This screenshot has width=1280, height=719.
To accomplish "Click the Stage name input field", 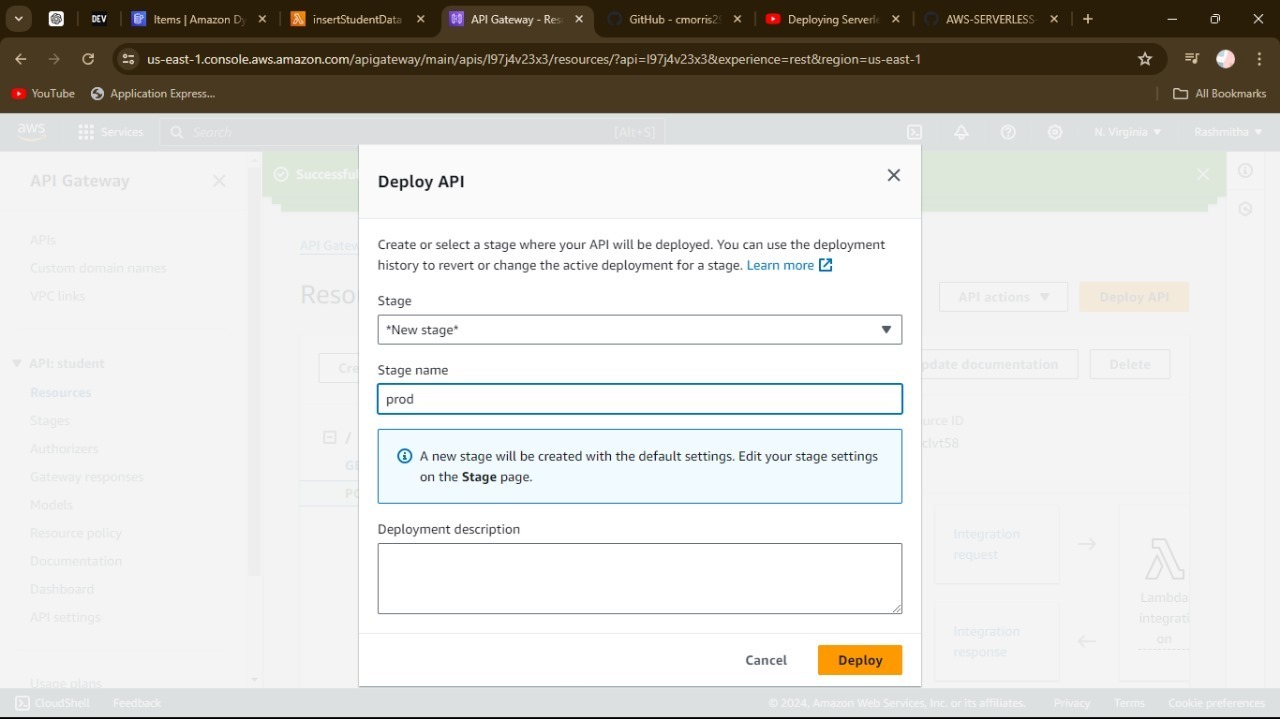I will coord(640,399).
